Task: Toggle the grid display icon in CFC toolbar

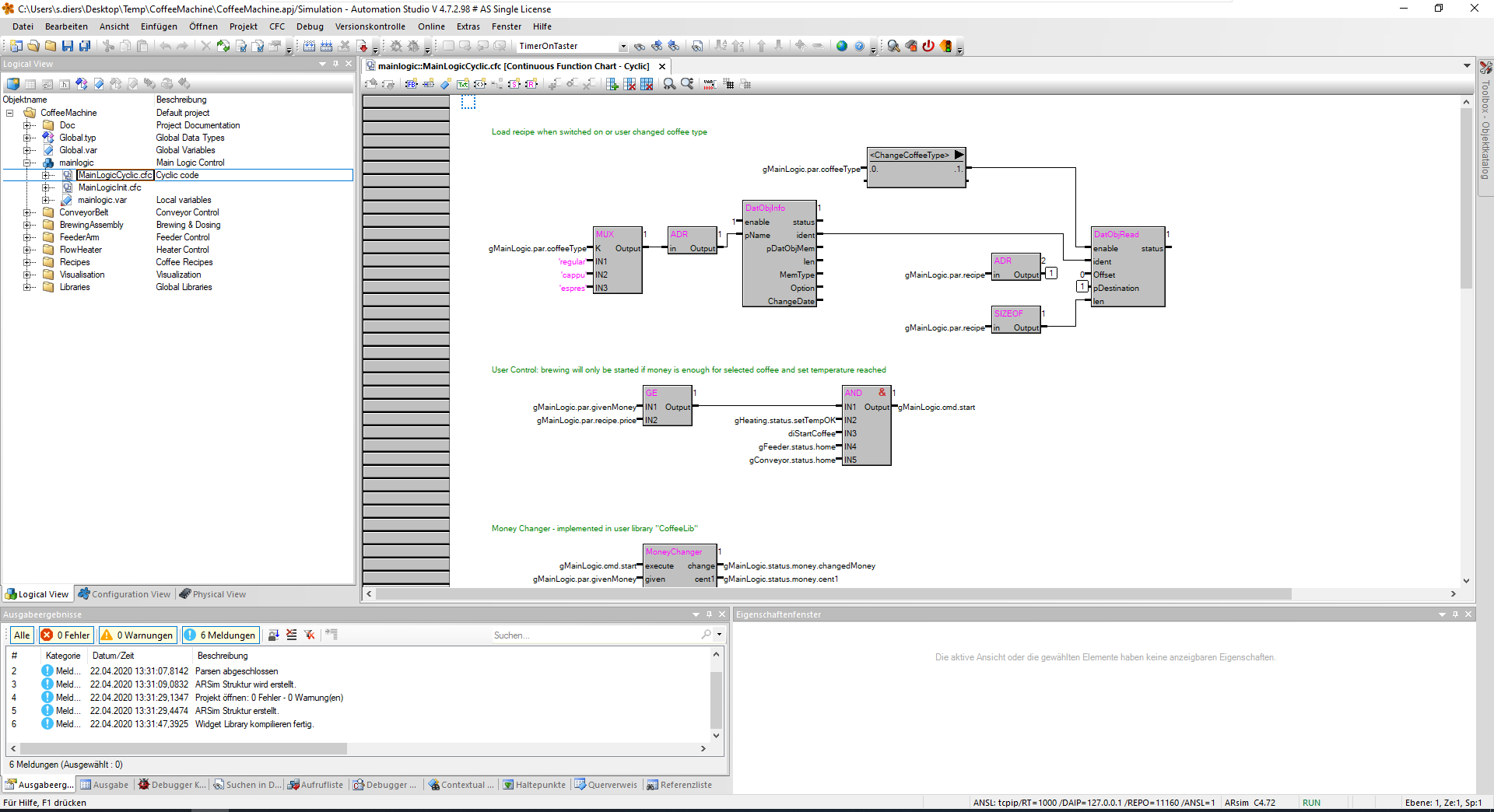Action: [x=728, y=84]
